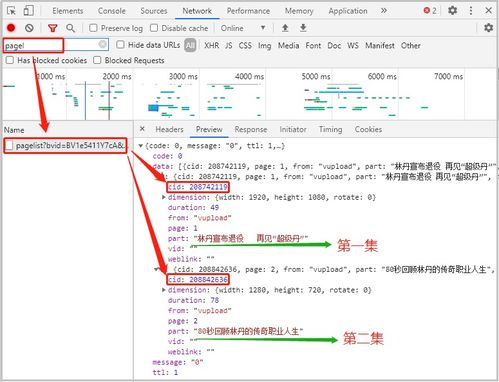Open the Response tab of the request
The height and width of the screenshot is (382, 499).
click(251, 129)
